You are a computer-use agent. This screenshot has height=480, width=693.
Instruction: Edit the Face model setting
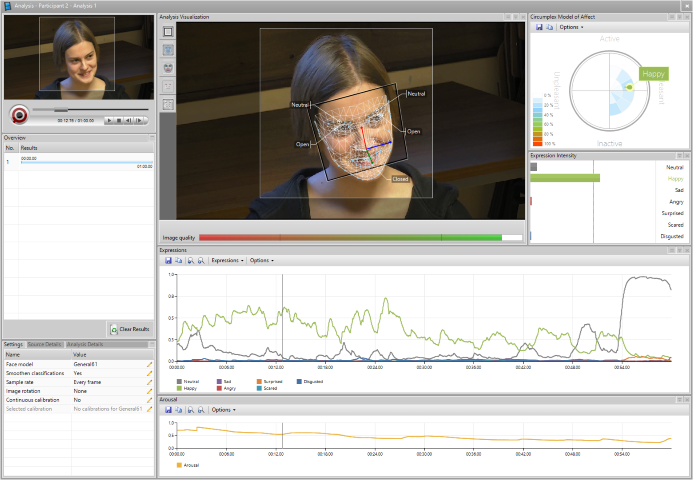click(x=149, y=365)
